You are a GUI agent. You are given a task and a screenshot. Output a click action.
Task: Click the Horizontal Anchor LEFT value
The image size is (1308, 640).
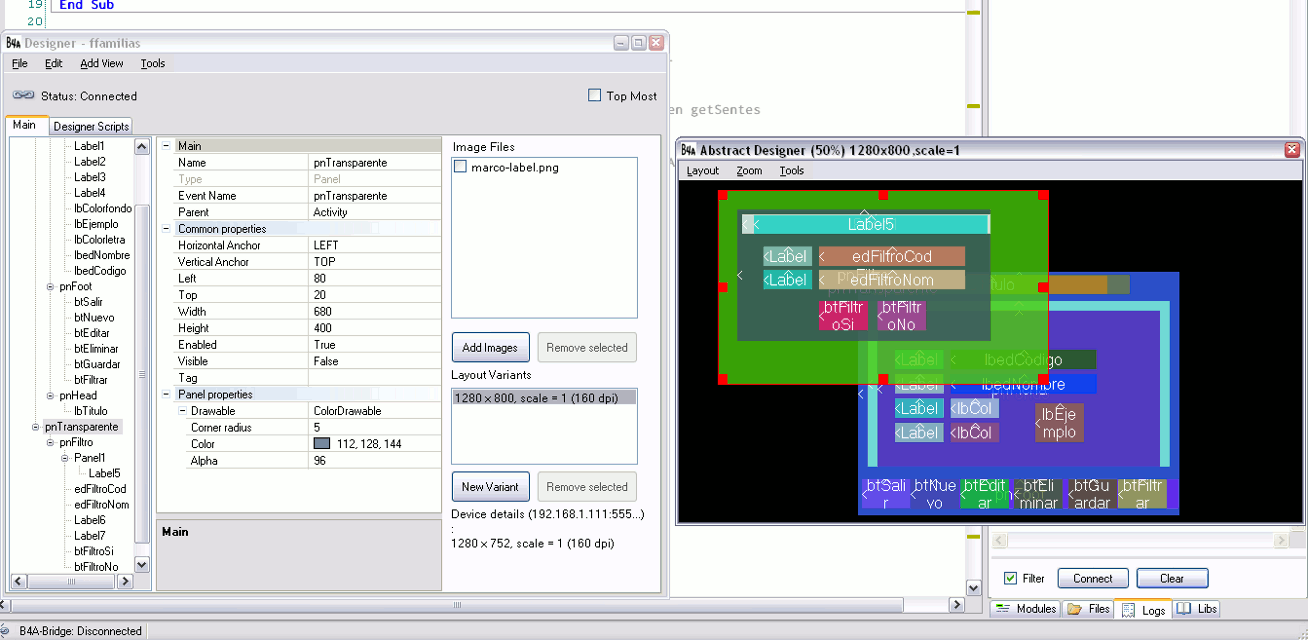coord(375,245)
